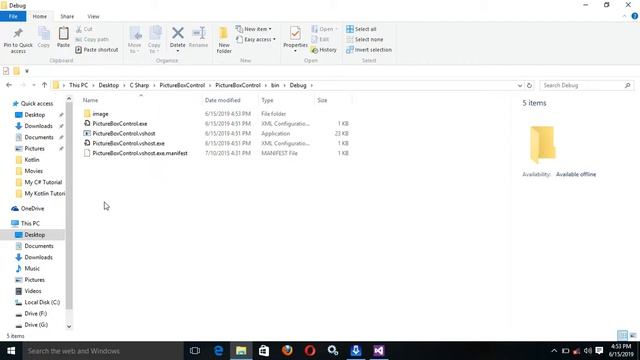Select Quick access in navigation pane
The height and width of the screenshot is (360, 640).
(37, 104)
